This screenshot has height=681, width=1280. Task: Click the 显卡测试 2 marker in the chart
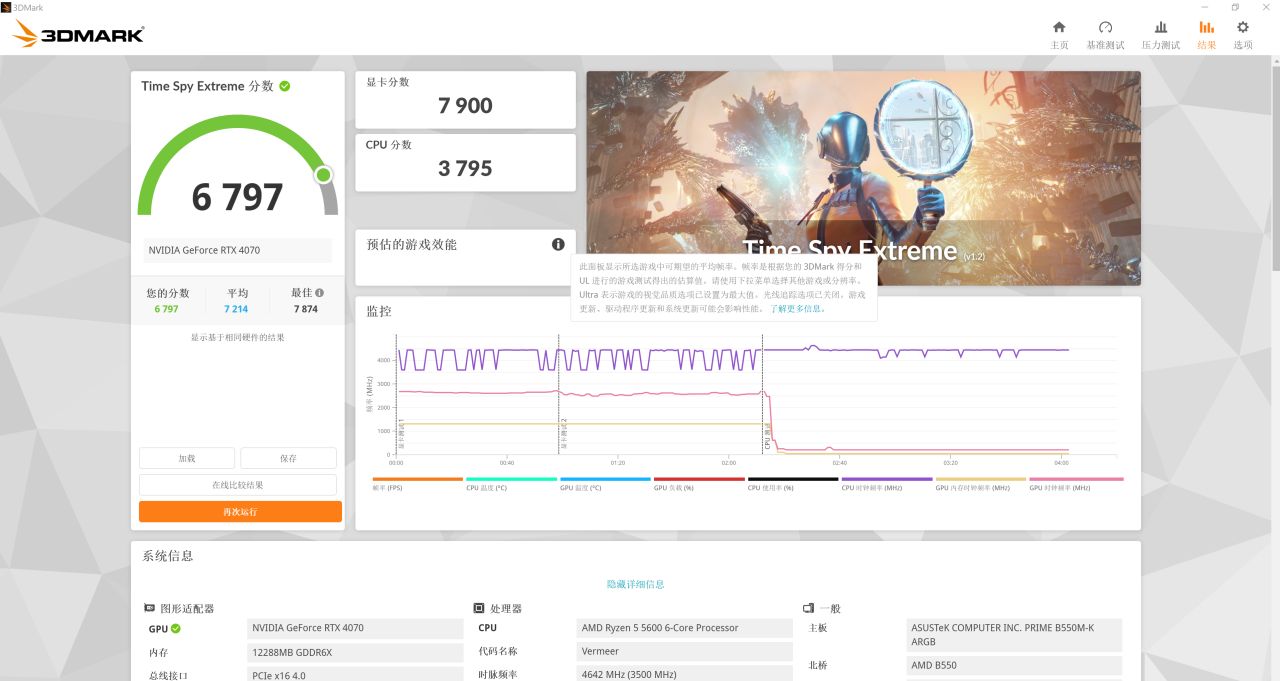click(563, 435)
